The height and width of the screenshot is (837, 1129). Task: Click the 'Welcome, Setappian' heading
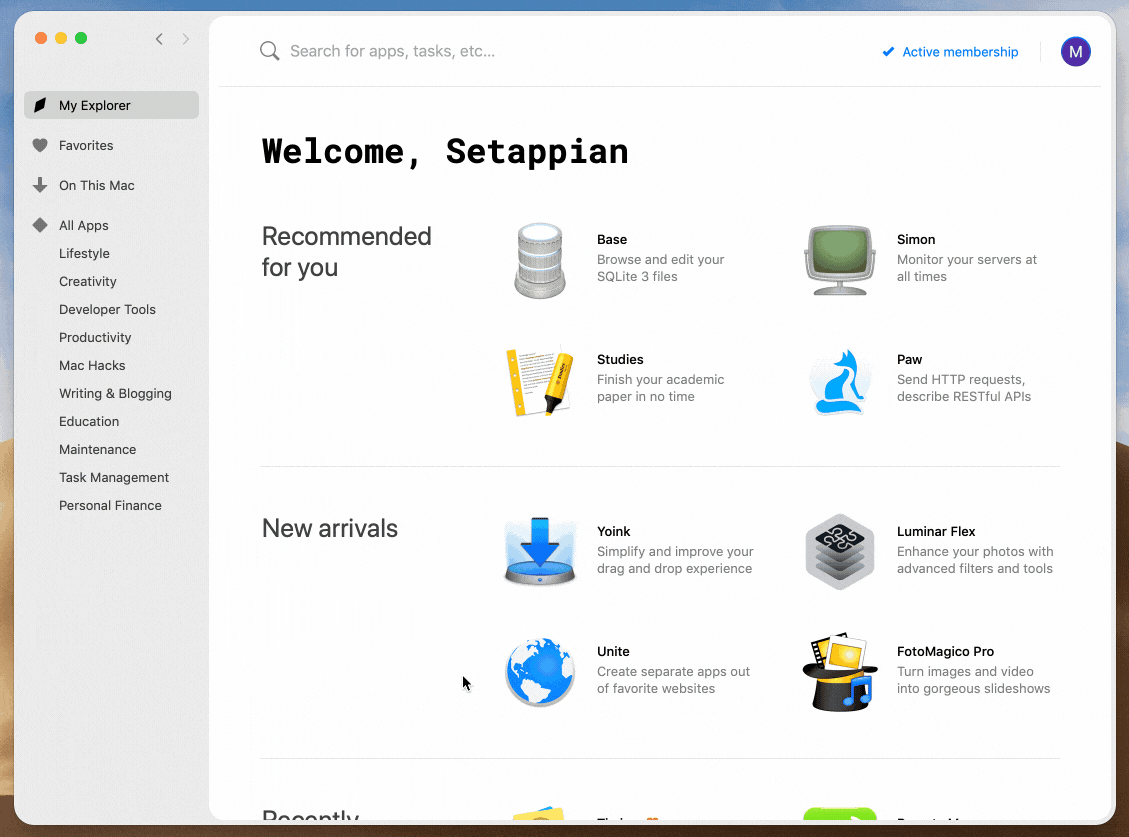coord(445,152)
